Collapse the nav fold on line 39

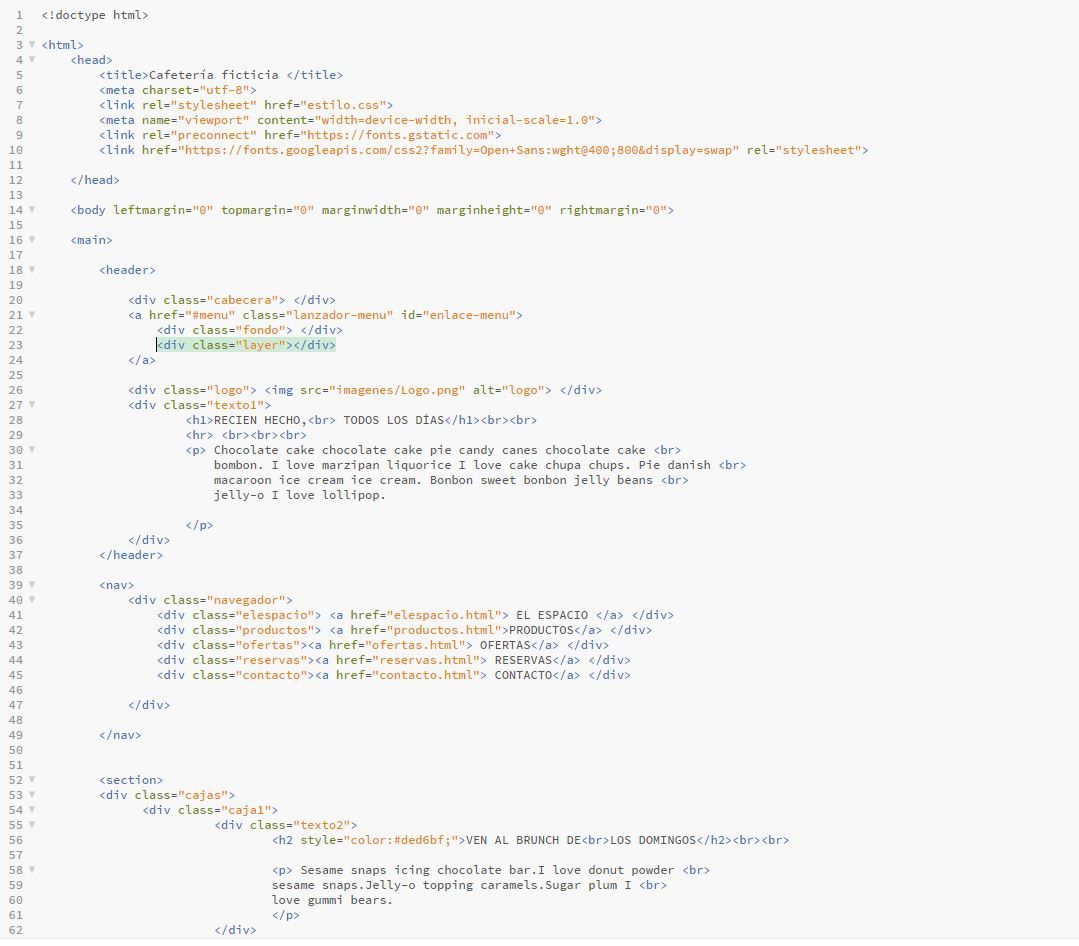32,585
